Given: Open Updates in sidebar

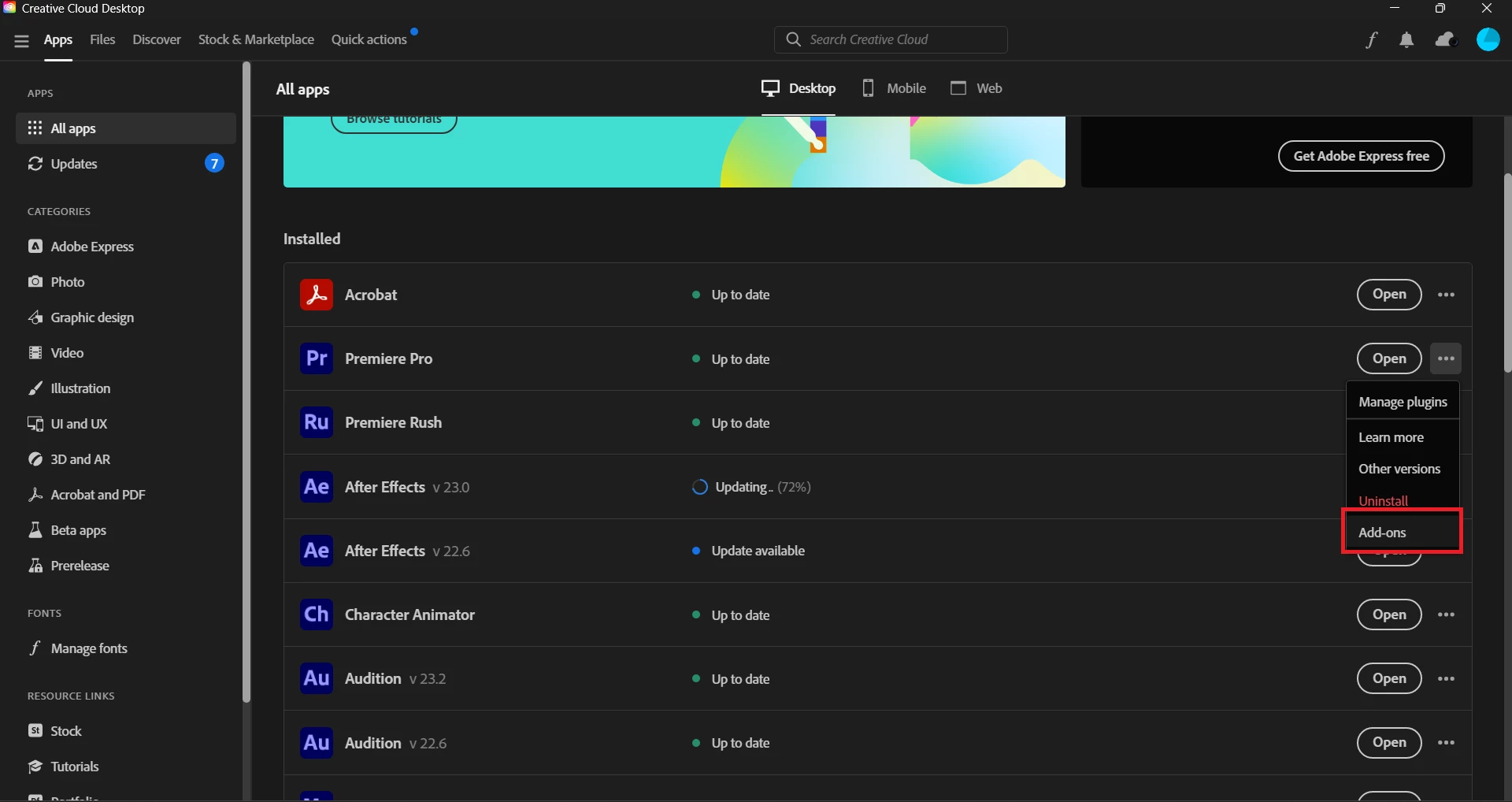Looking at the screenshot, I should pyautogui.click(x=126, y=164).
